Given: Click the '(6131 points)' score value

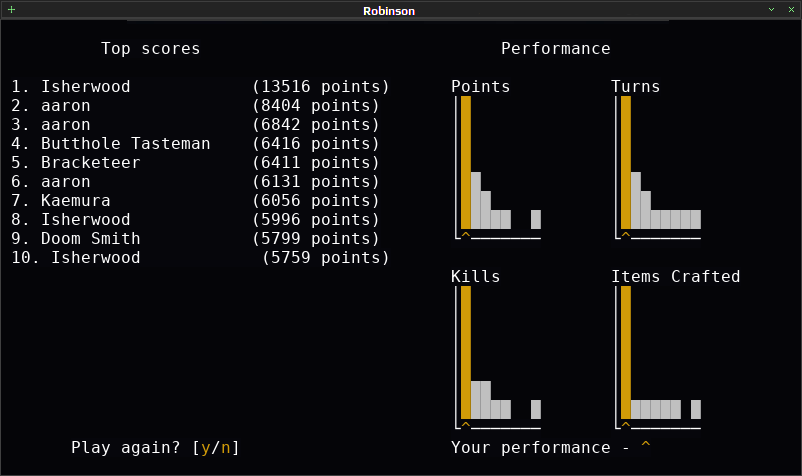Looking at the screenshot, I should point(316,182).
